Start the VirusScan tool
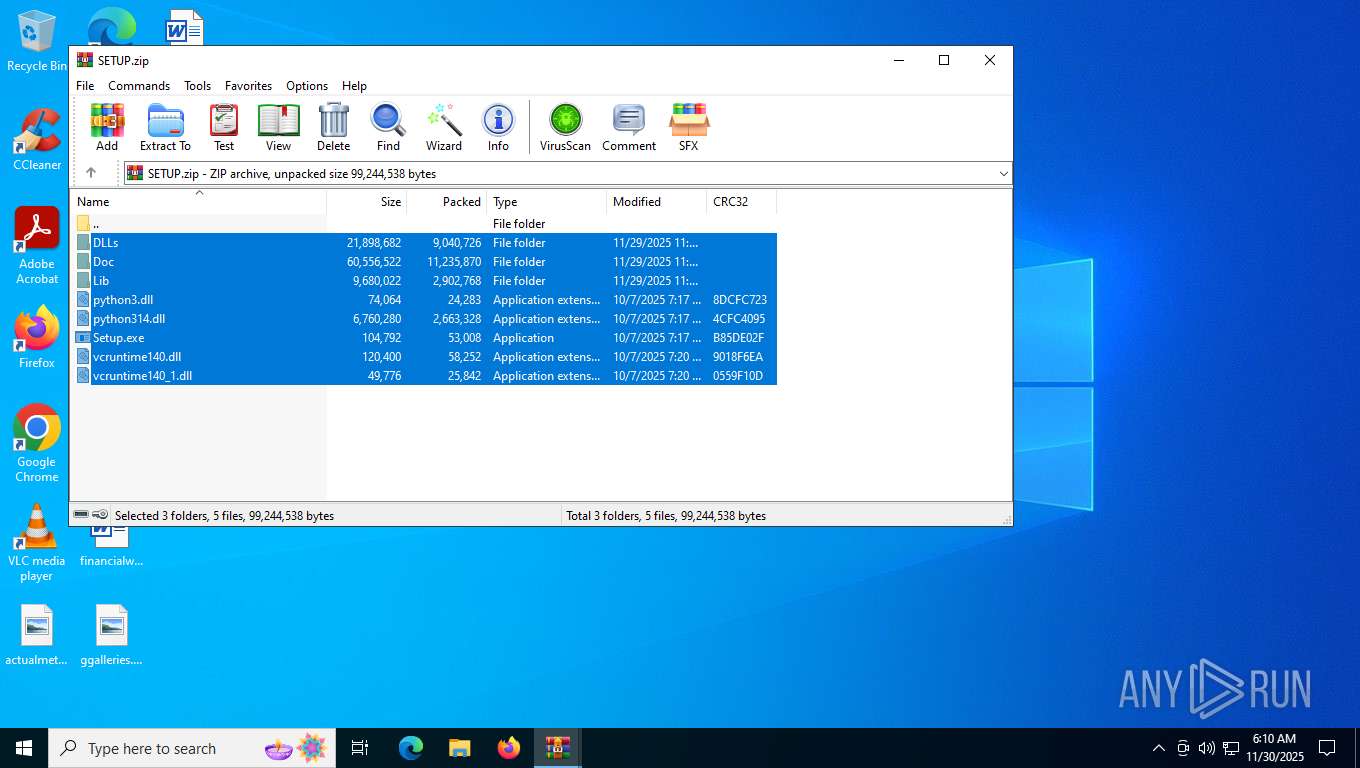Screen dimensions: 1360x768 565,127
